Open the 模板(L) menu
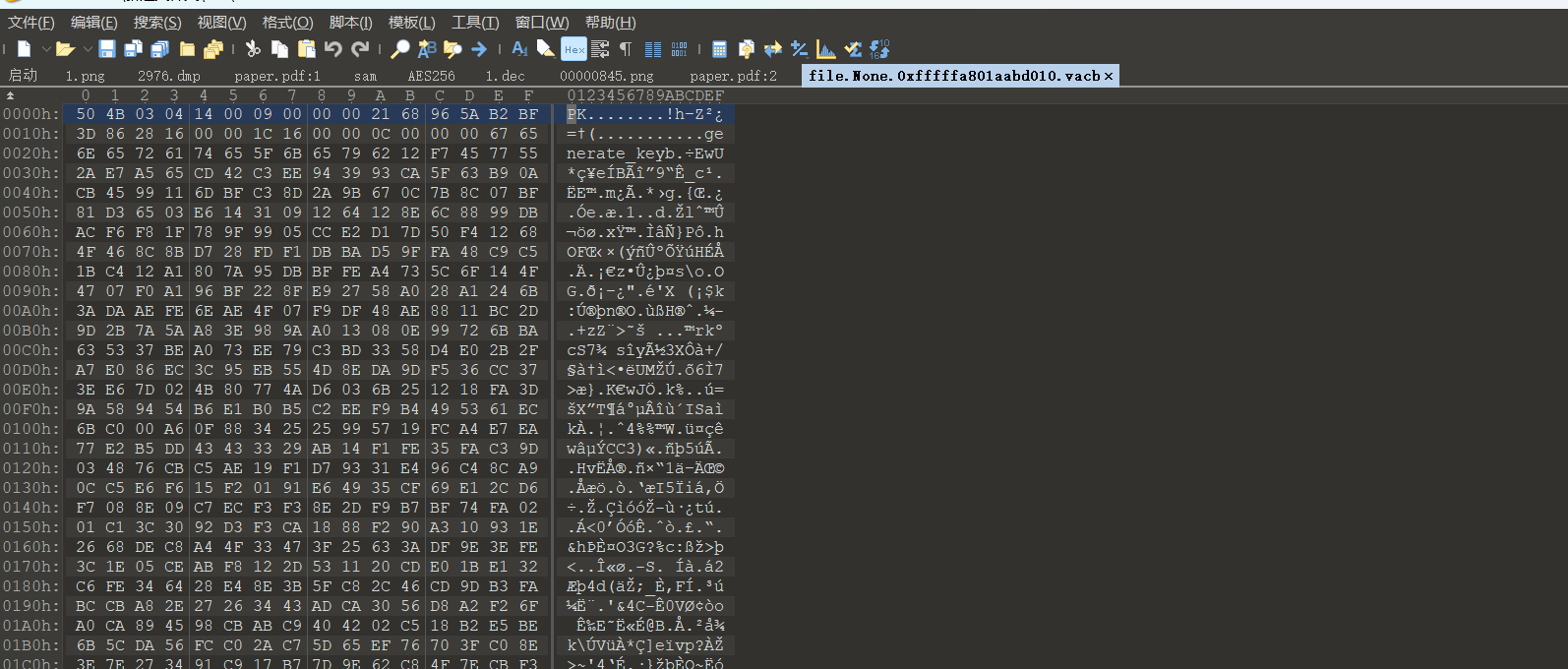Viewport: 1568px width, 669px height. pos(411,23)
